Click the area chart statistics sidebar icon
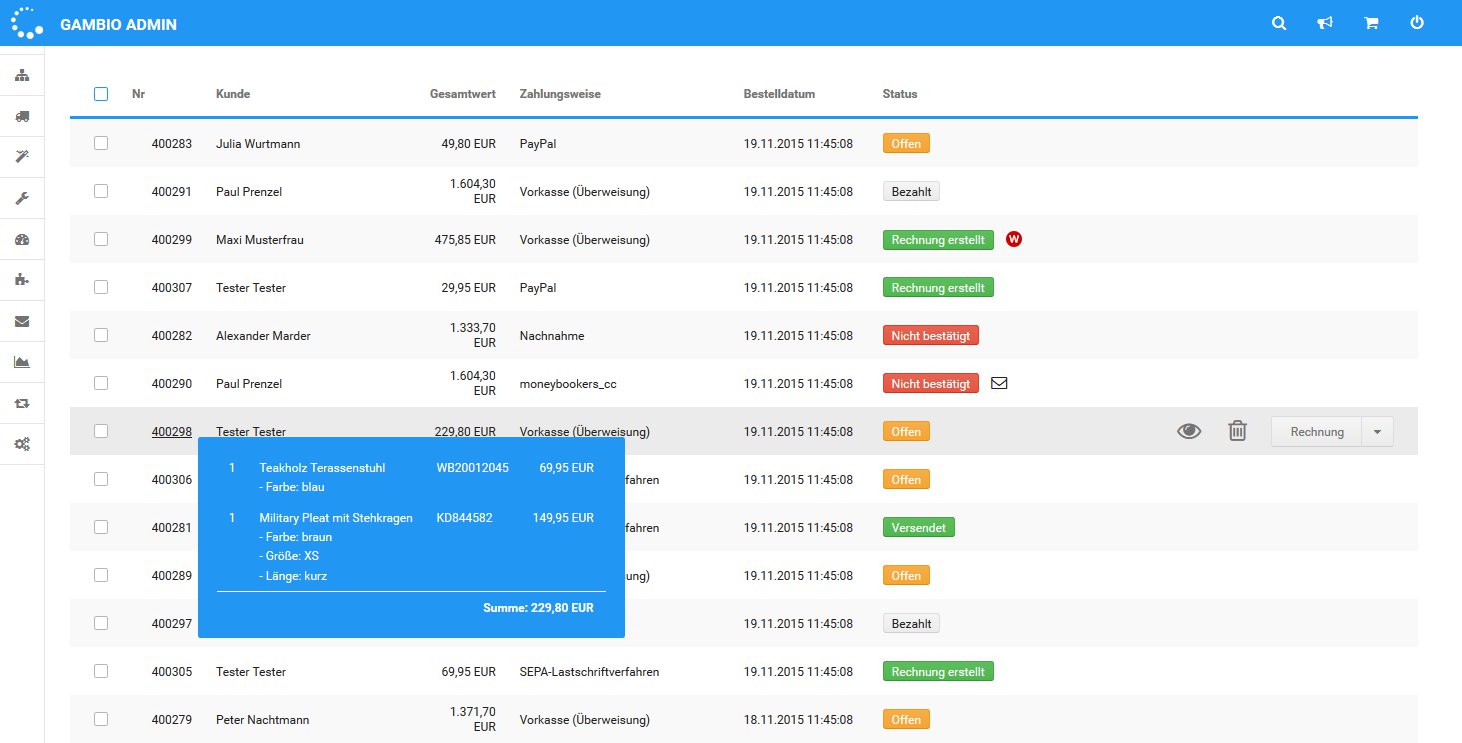Image resolution: width=1462 pixels, height=743 pixels. [22, 362]
